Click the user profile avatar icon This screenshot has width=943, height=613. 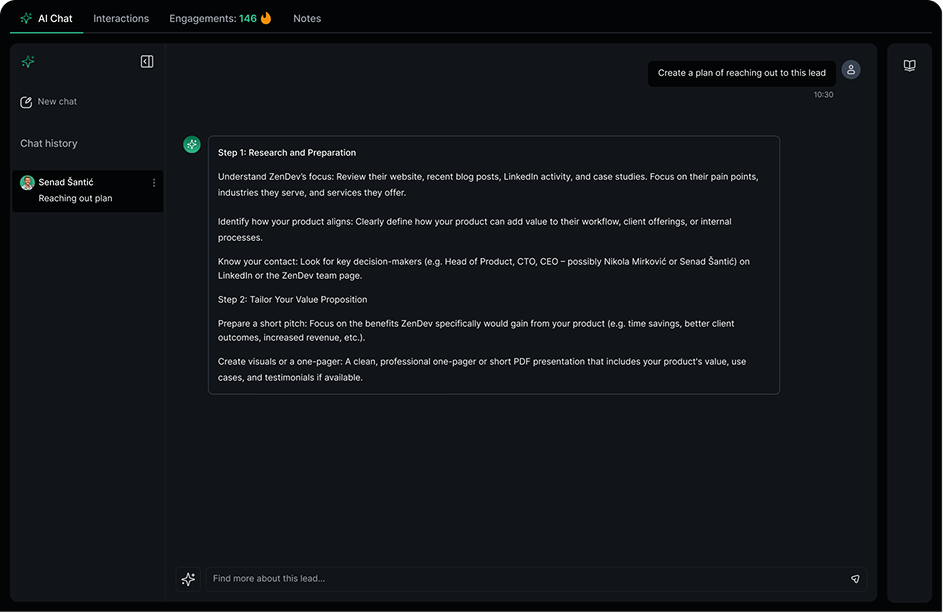coord(851,70)
